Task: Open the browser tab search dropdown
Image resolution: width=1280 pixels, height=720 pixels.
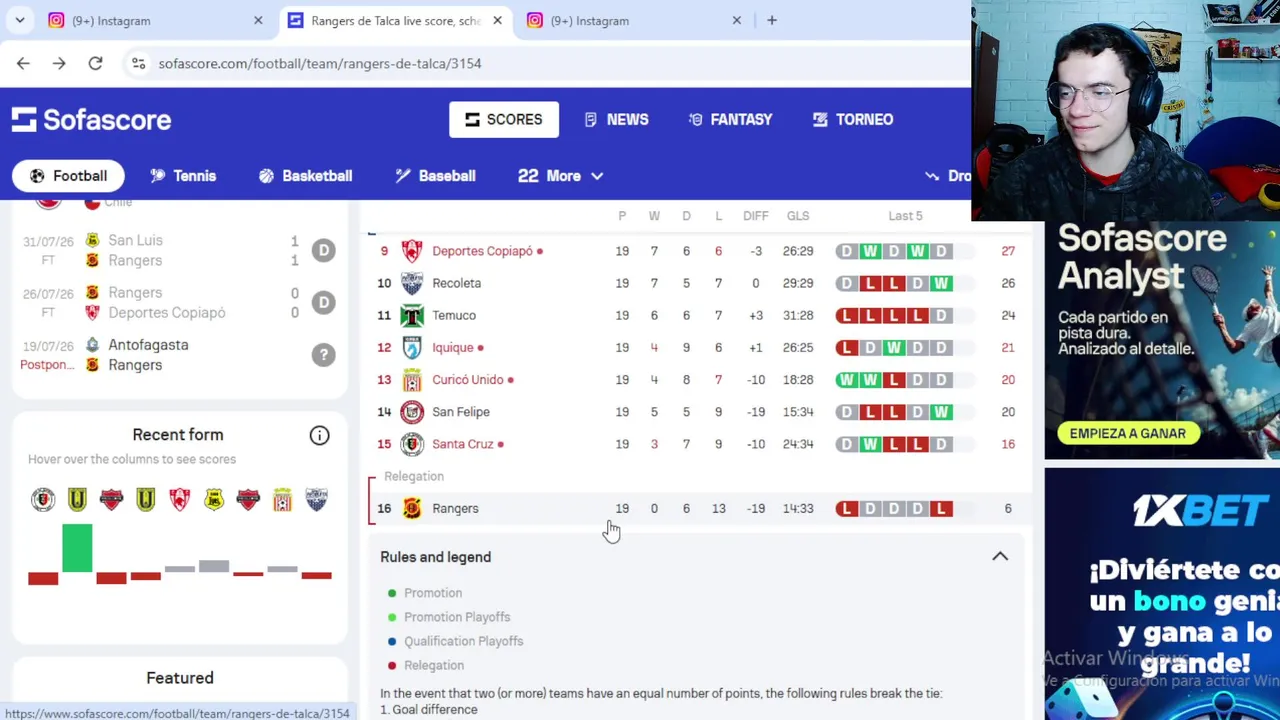Action: 20,20
